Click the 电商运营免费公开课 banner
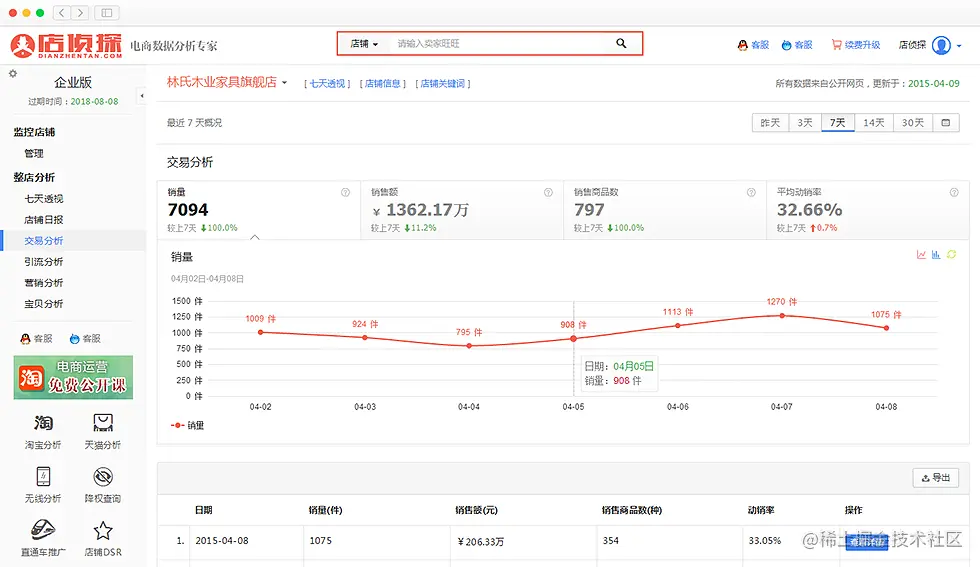Image resolution: width=980 pixels, height=567 pixels. pos(73,377)
